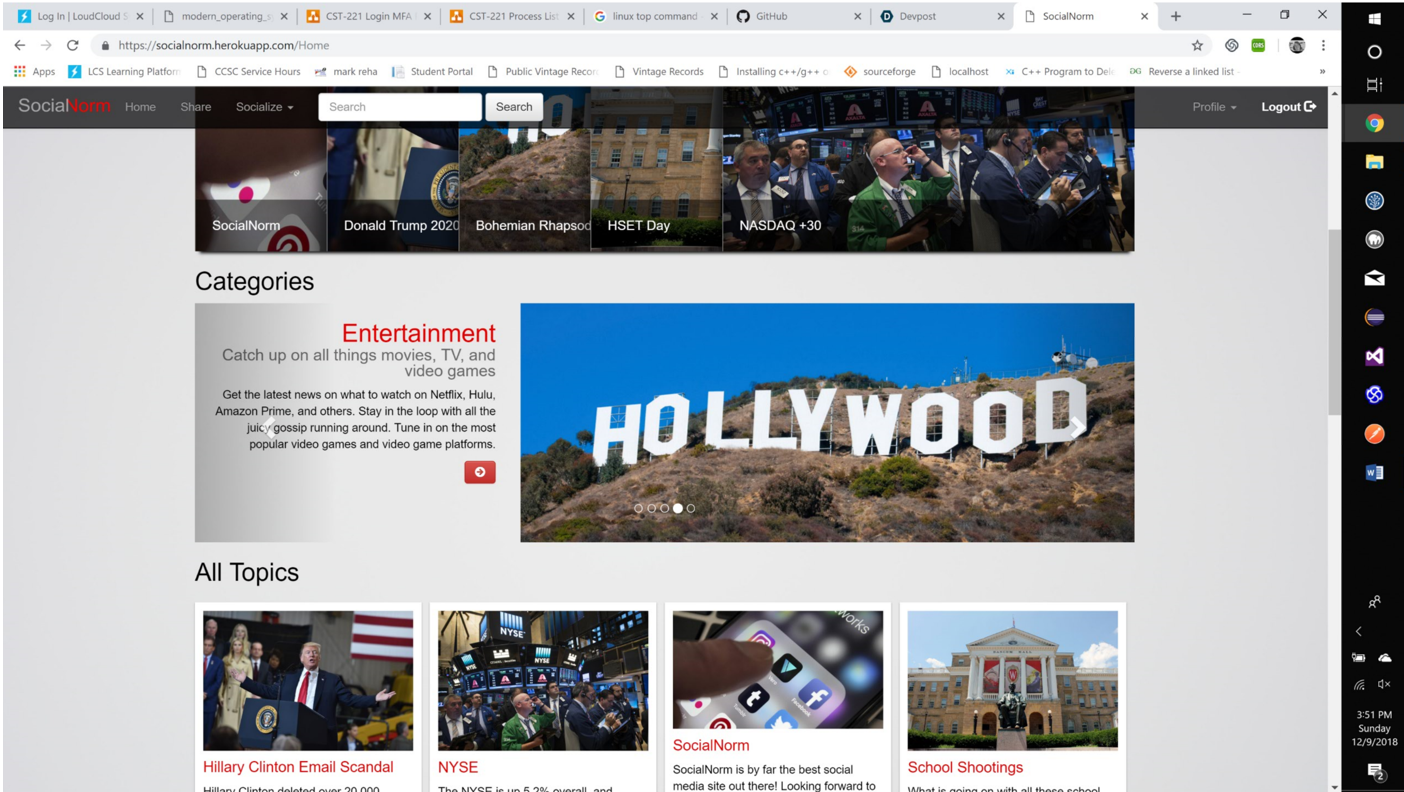The image size is (1404, 792).
Task: Click the green CORS extension icon
Action: (1258, 45)
